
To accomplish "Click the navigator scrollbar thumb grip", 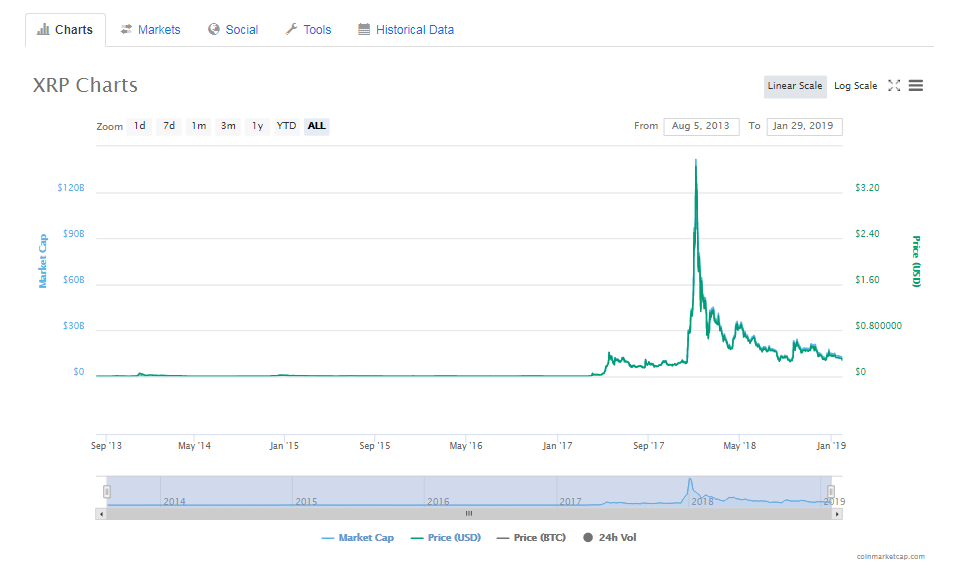I will (469, 514).
